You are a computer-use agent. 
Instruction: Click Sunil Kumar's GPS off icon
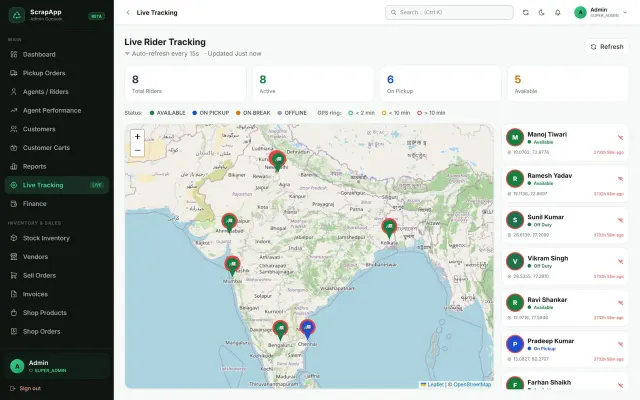pyautogui.click(x=620, y=220)
